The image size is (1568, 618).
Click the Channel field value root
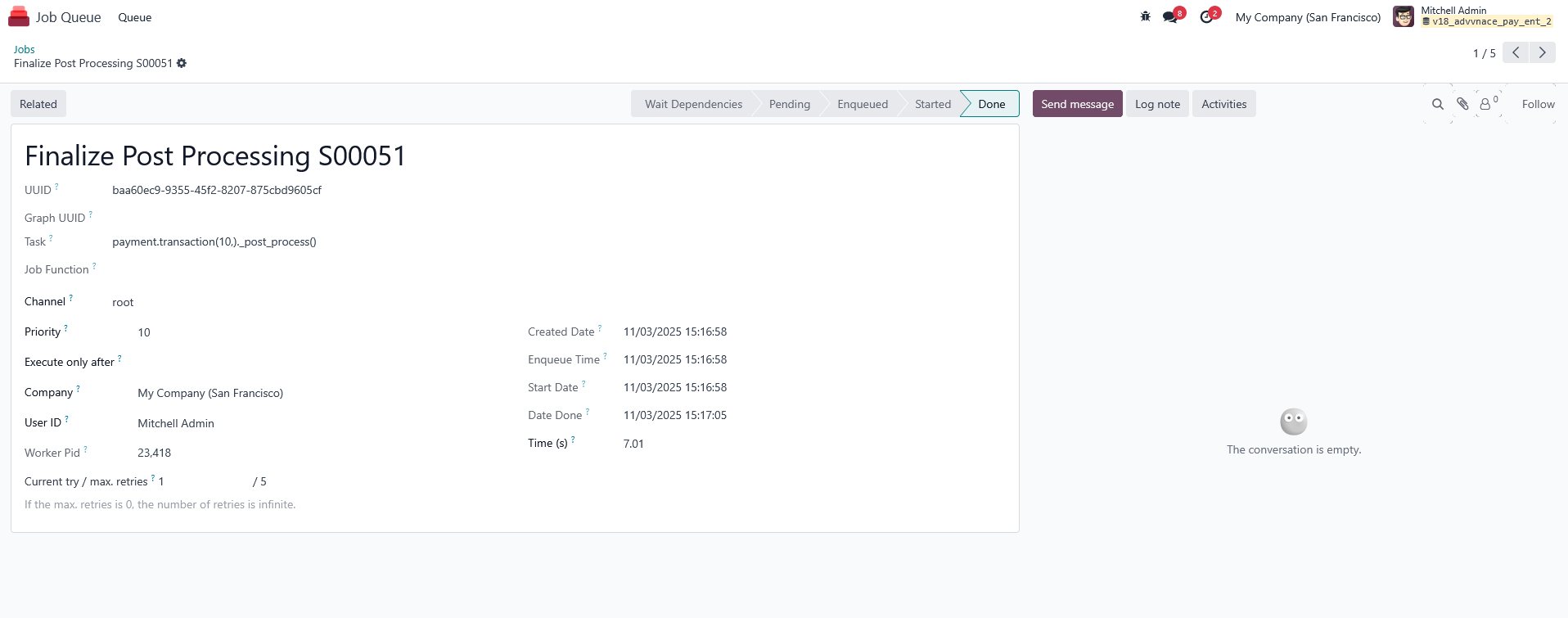click(123, 302)
